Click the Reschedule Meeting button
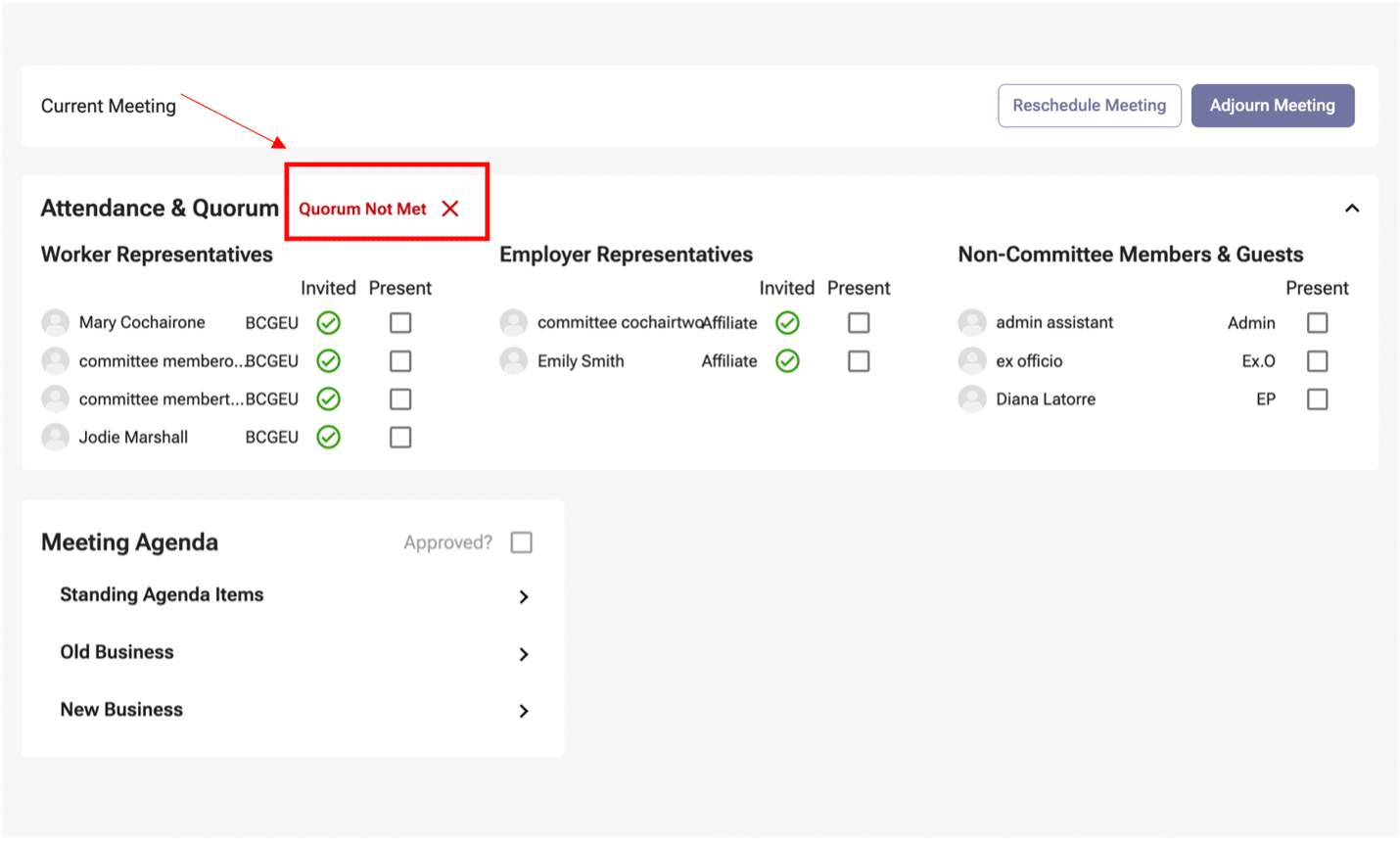This screenshot has width=1400, height=843. click(1090, 106)
